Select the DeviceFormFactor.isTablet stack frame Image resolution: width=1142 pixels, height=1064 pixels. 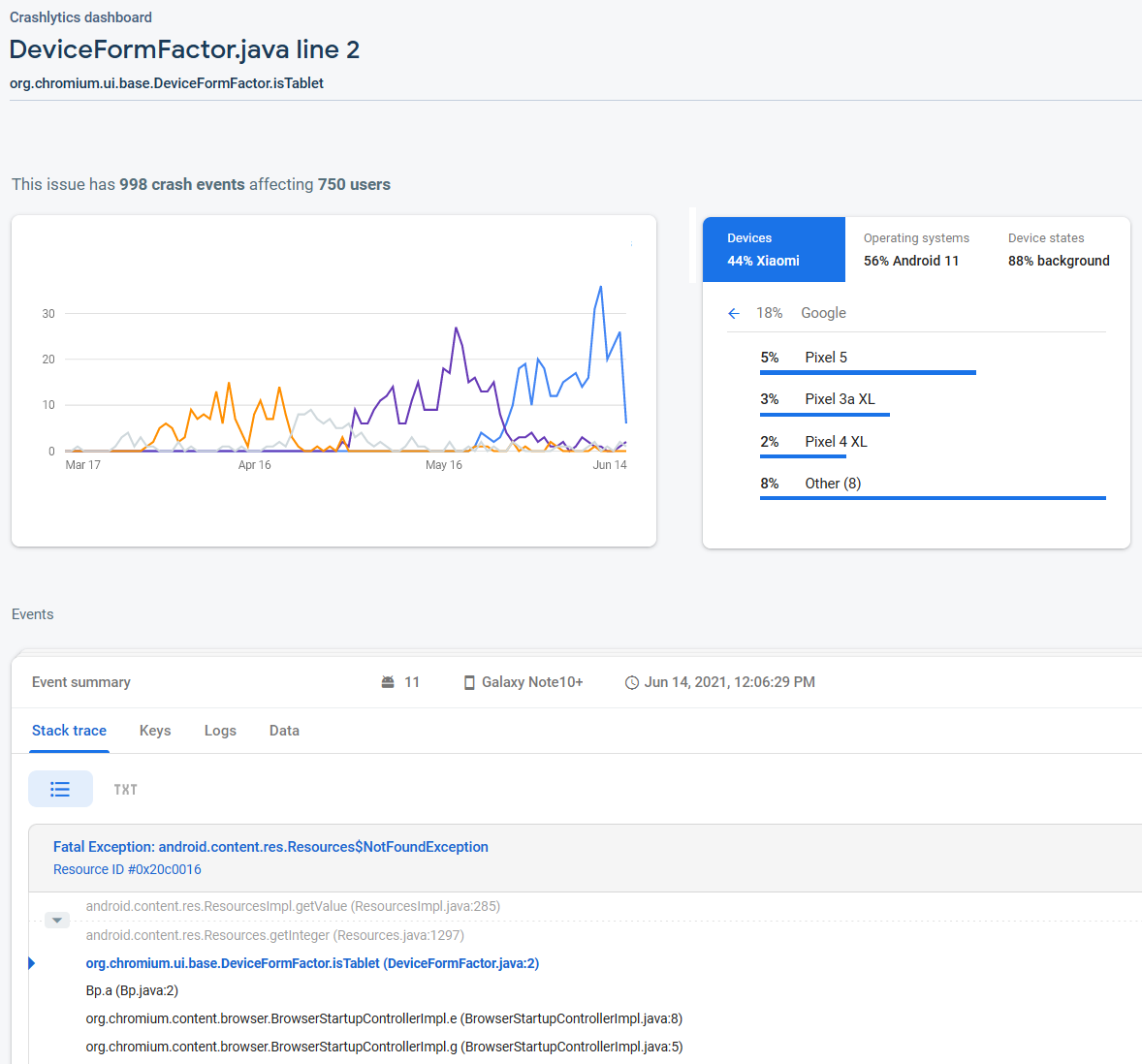[312, 963]
